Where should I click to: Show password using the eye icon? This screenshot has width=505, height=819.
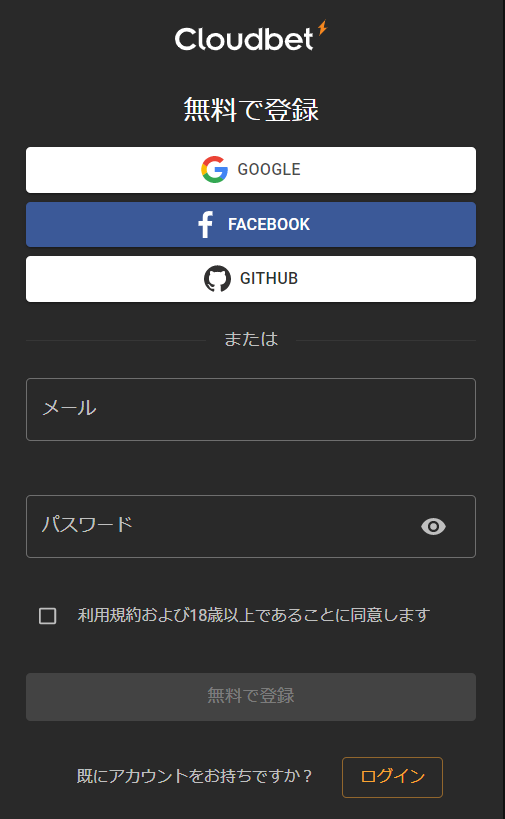[433, 526]
